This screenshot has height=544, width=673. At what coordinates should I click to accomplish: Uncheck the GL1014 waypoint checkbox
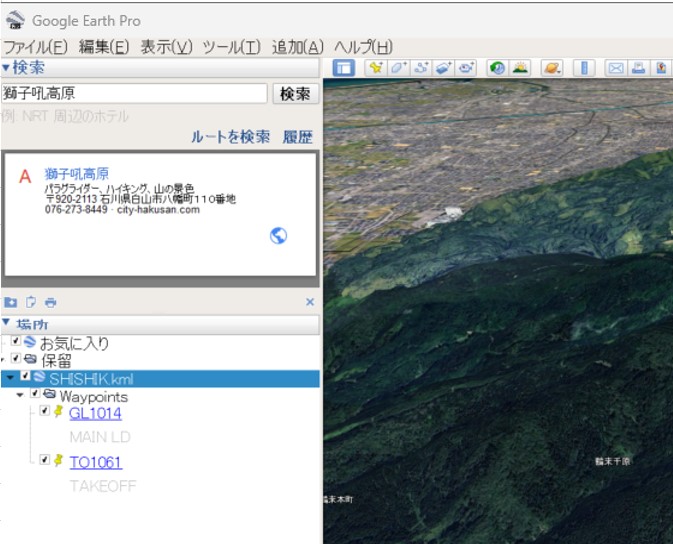(45, 411)
